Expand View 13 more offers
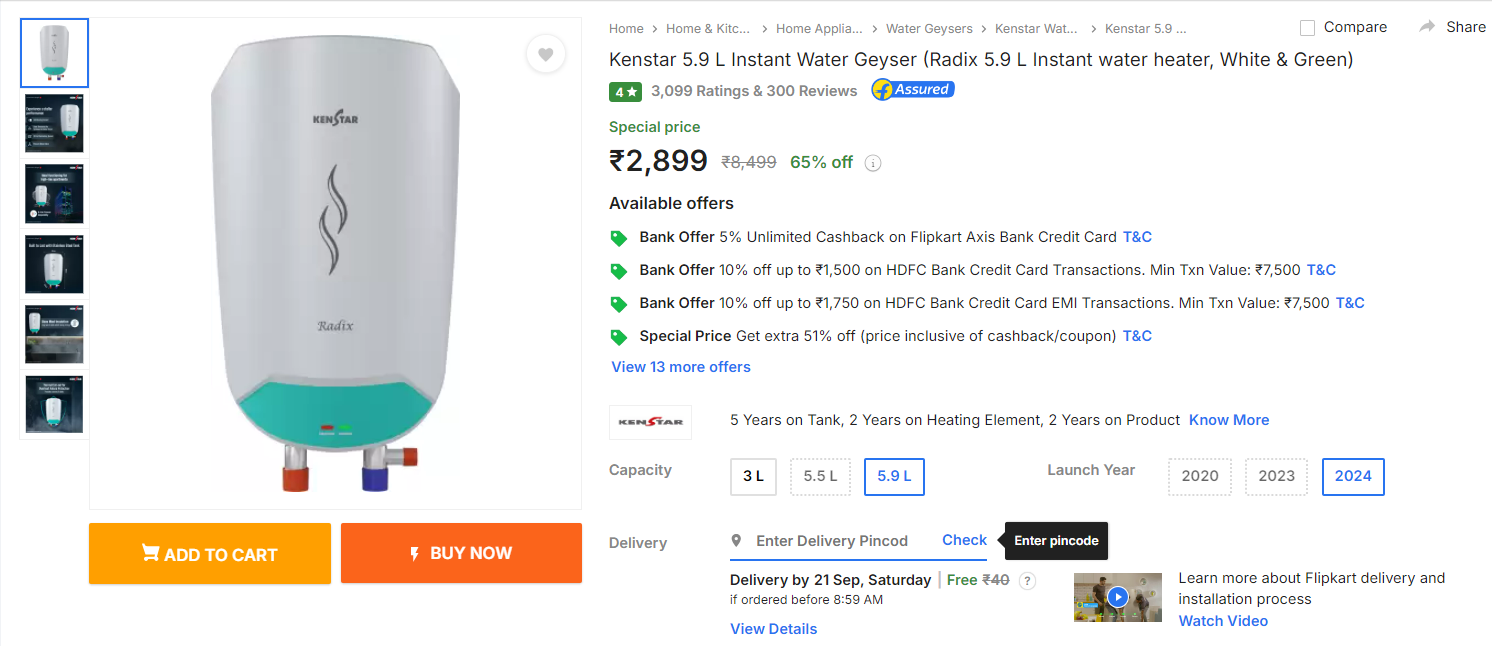The width and height of the screenshot is (1492, 646). tap(681, 367)
